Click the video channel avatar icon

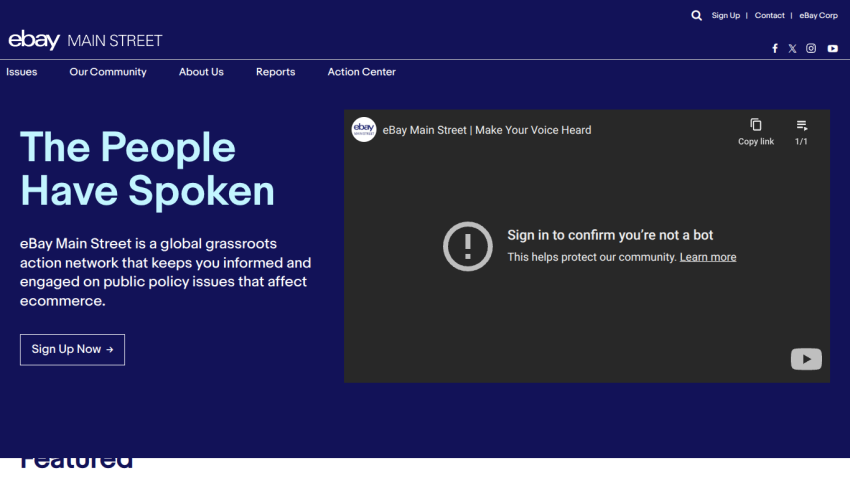tap(364, 130)
